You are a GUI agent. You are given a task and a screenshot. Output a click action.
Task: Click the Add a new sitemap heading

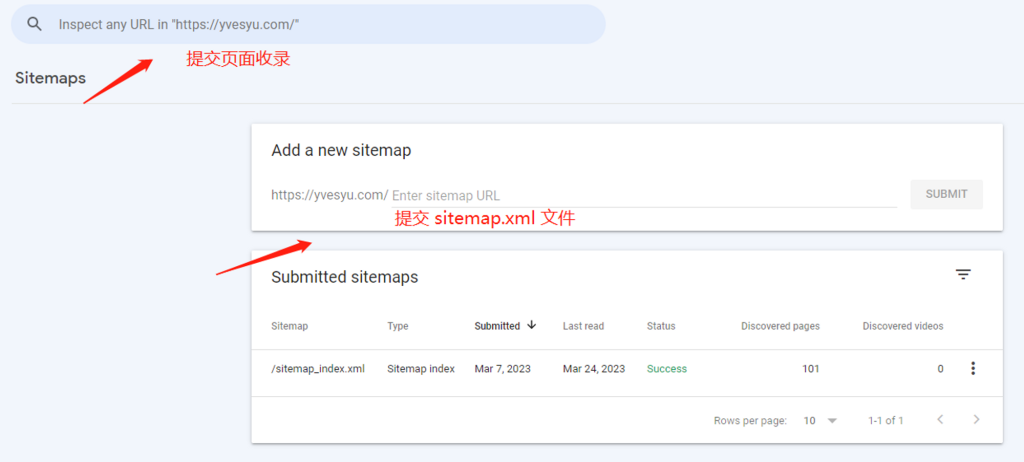point(341,150)
